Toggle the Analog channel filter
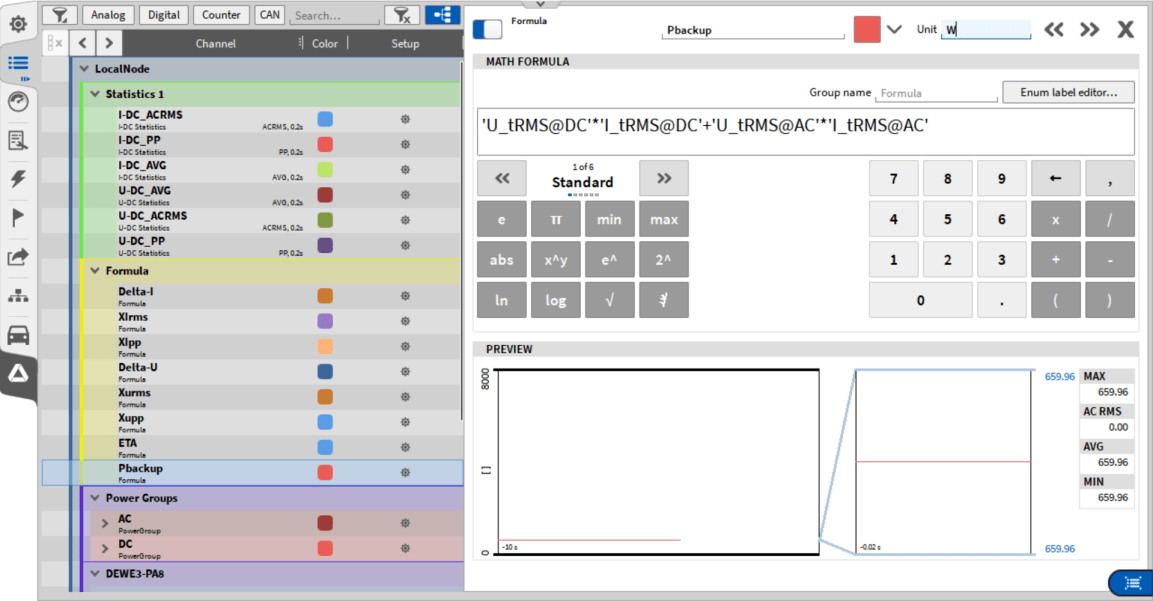 click(x=108, y=15)
